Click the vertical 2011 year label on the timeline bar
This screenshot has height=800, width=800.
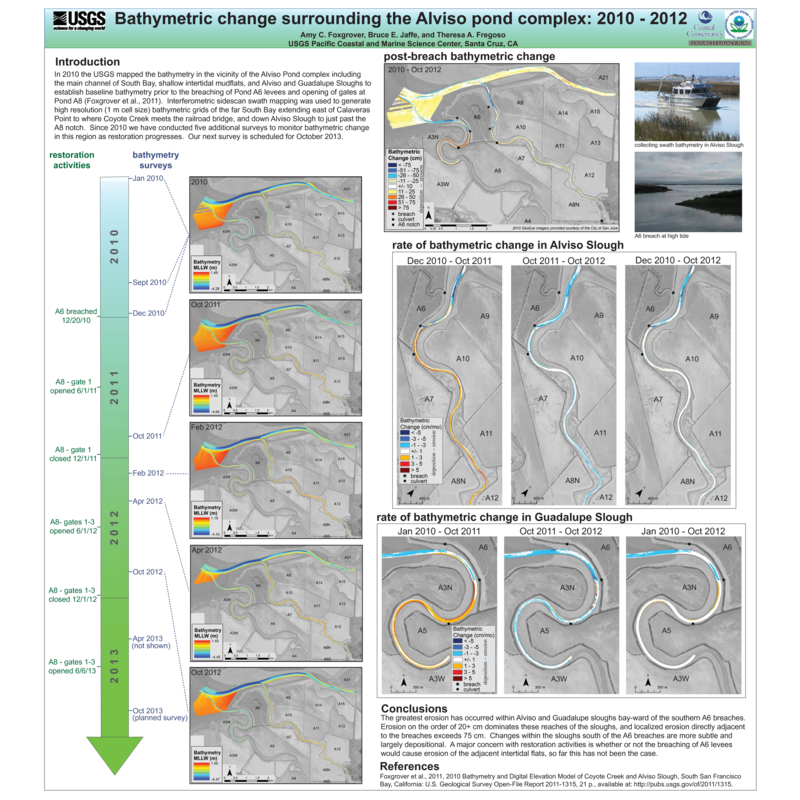coord(114,387)
